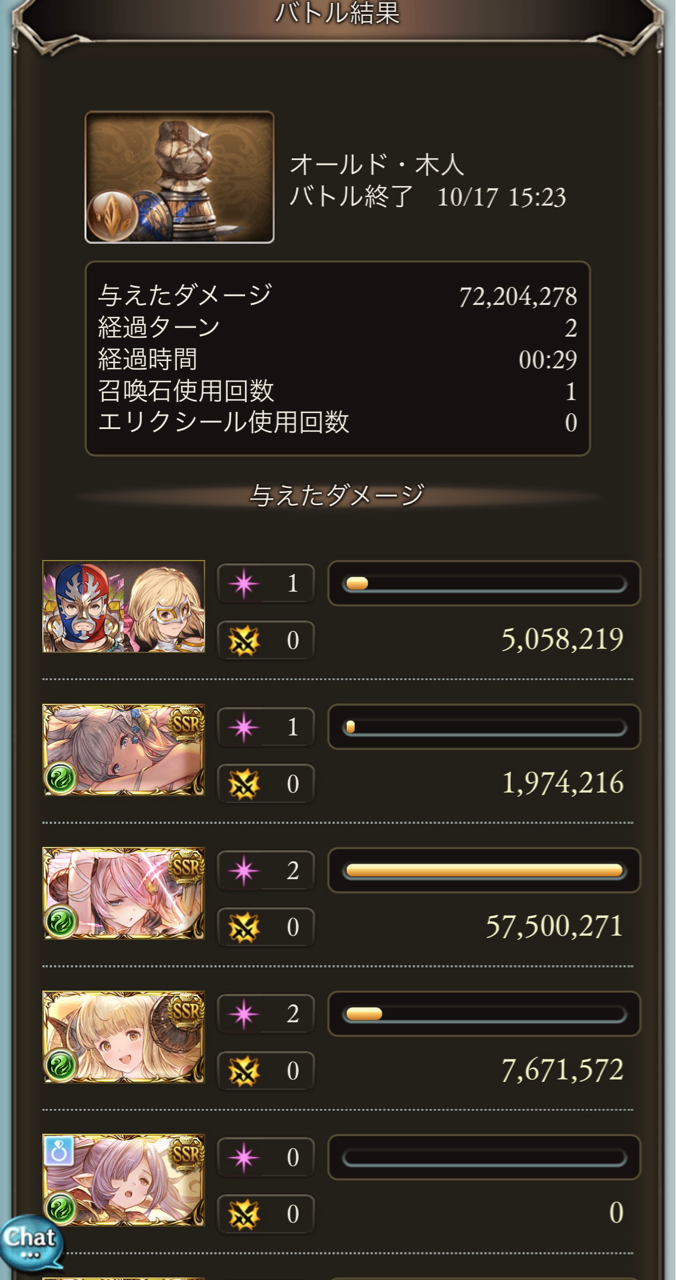This screenshot has height=1280, width=676.
Task: Tap the yellow burst icon beside 7,671,572
Action: pos(243,1071)
